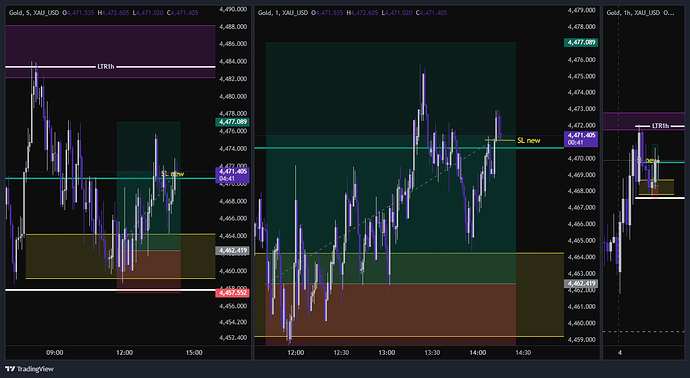The image size is (690, 378).
Task: Click 14:30 on the 1-minute time axis
Action: pos(523,352)
